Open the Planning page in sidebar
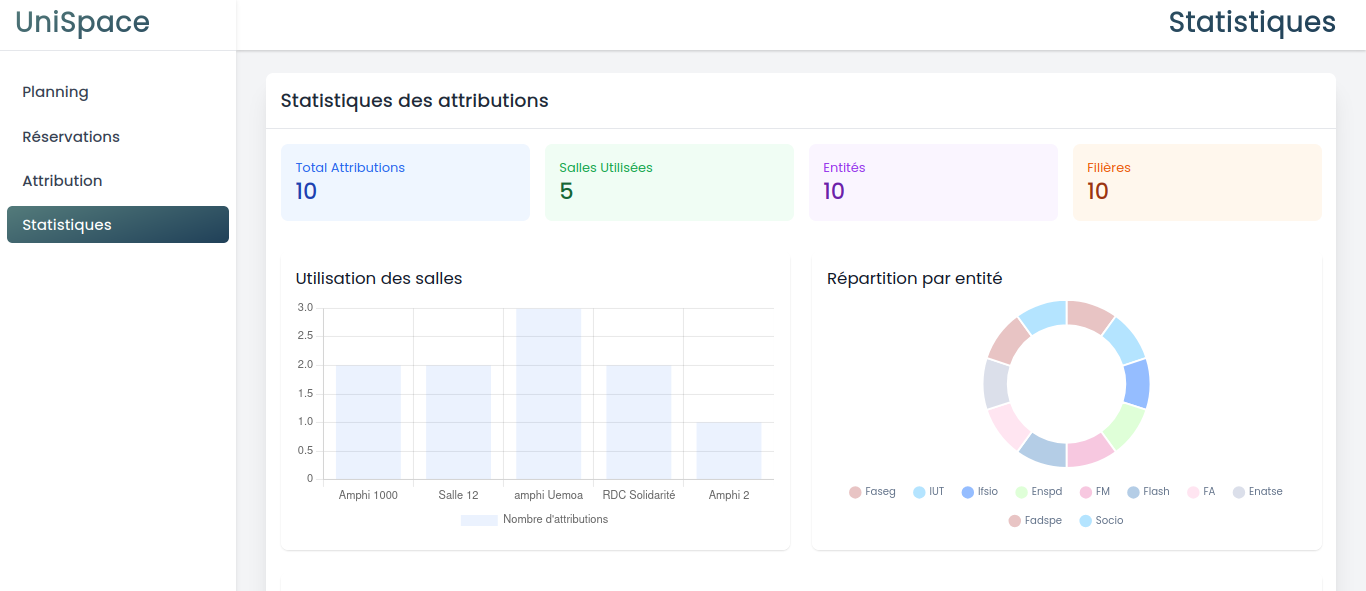The height and width of the screenshot is (591, 1366). [x=55, y=92]
